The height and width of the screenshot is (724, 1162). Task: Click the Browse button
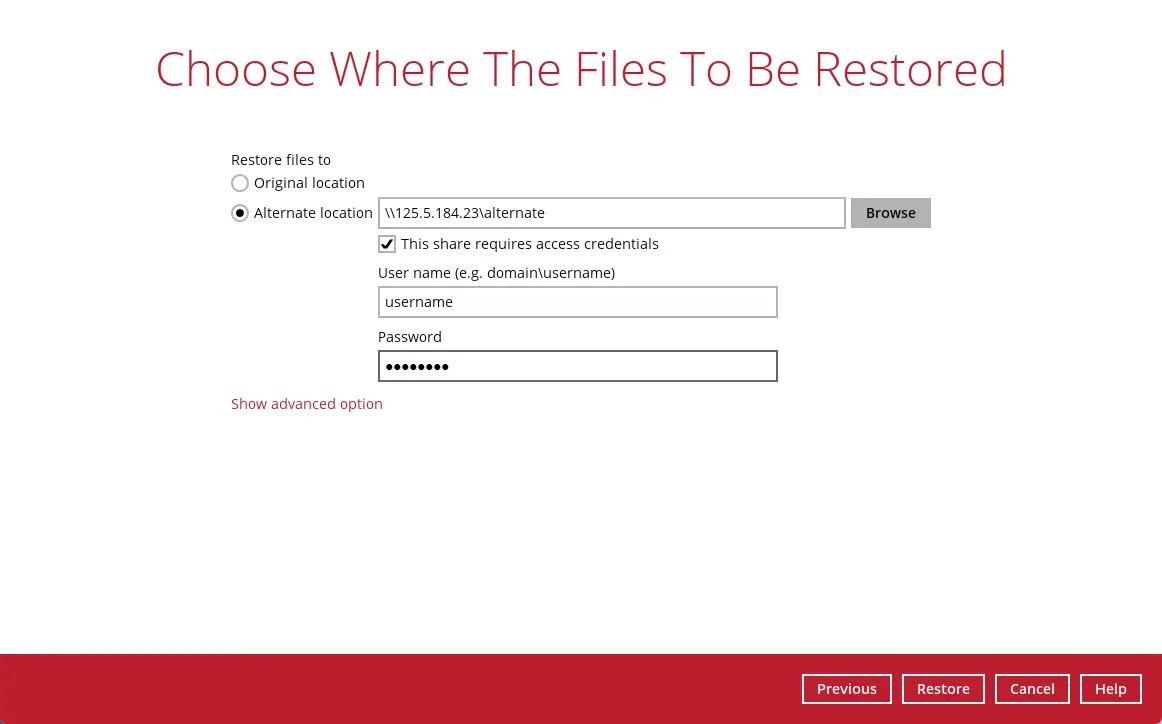coord(890,213)
